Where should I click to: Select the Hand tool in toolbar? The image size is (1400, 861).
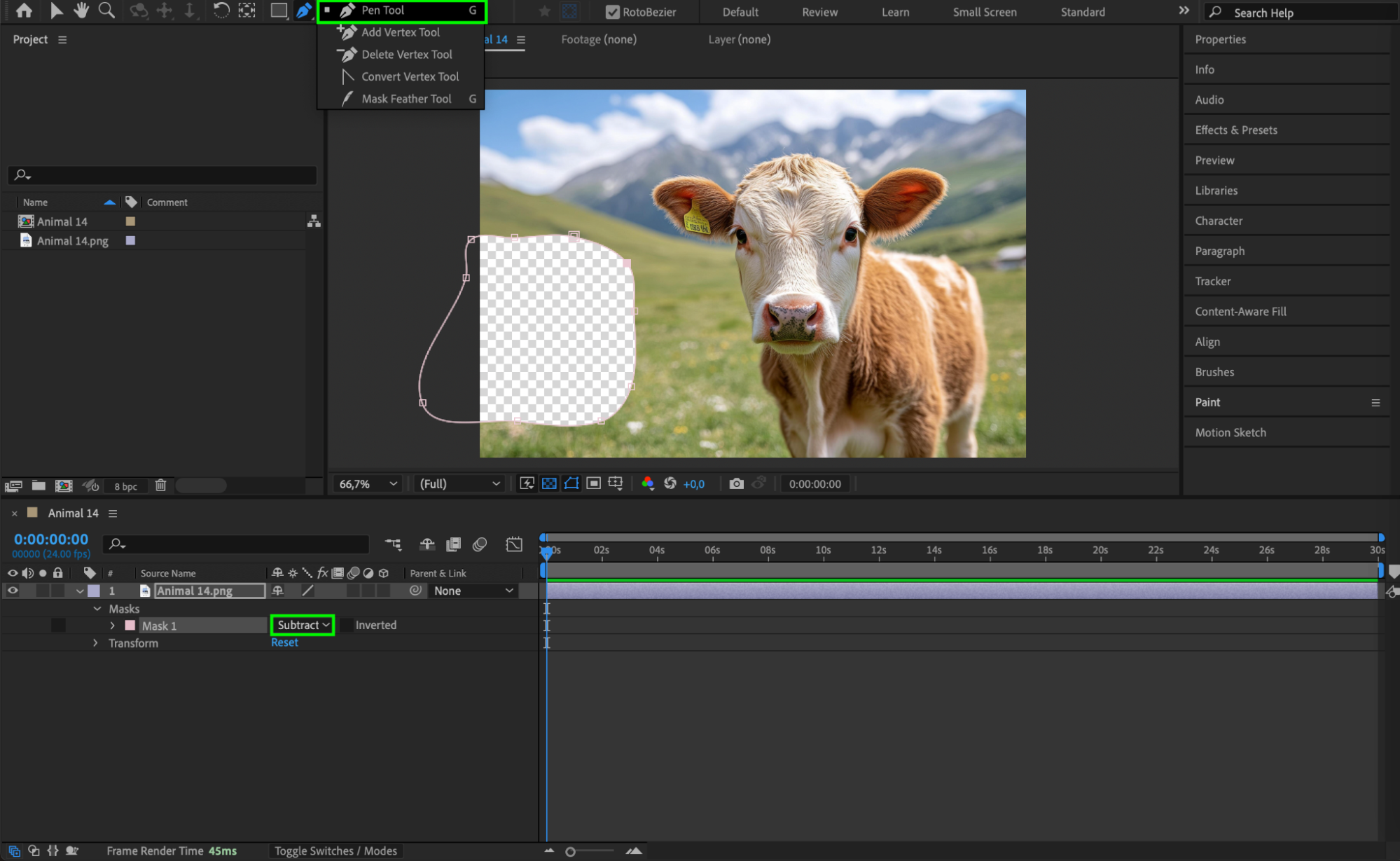click(81, 11)
